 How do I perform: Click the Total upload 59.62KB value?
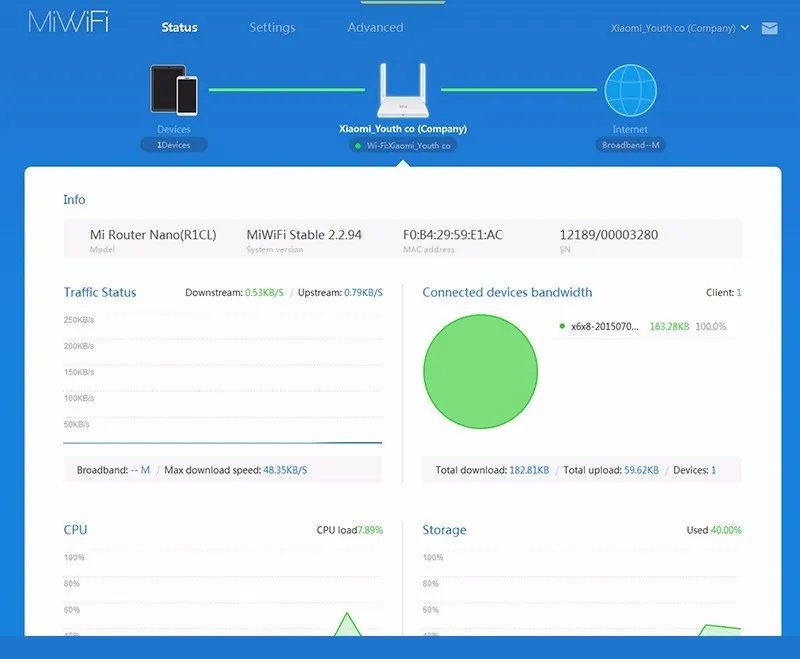[641, 470]
